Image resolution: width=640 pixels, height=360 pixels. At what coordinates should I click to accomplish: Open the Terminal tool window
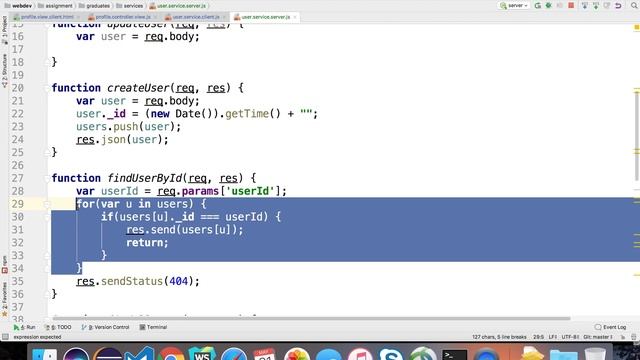point(153,327)
